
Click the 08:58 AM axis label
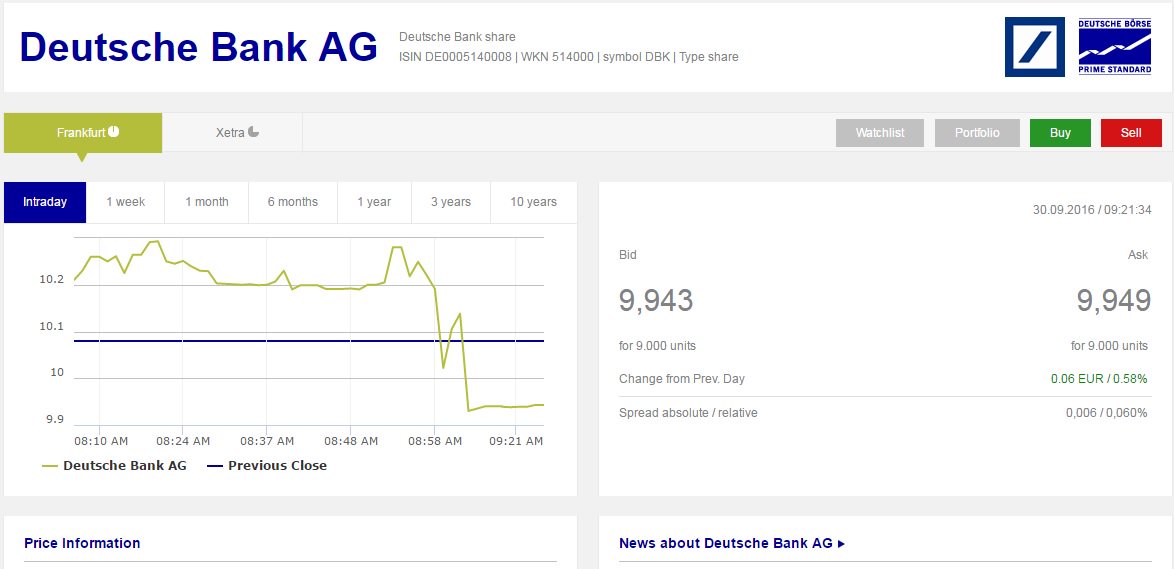coord(435,442)
